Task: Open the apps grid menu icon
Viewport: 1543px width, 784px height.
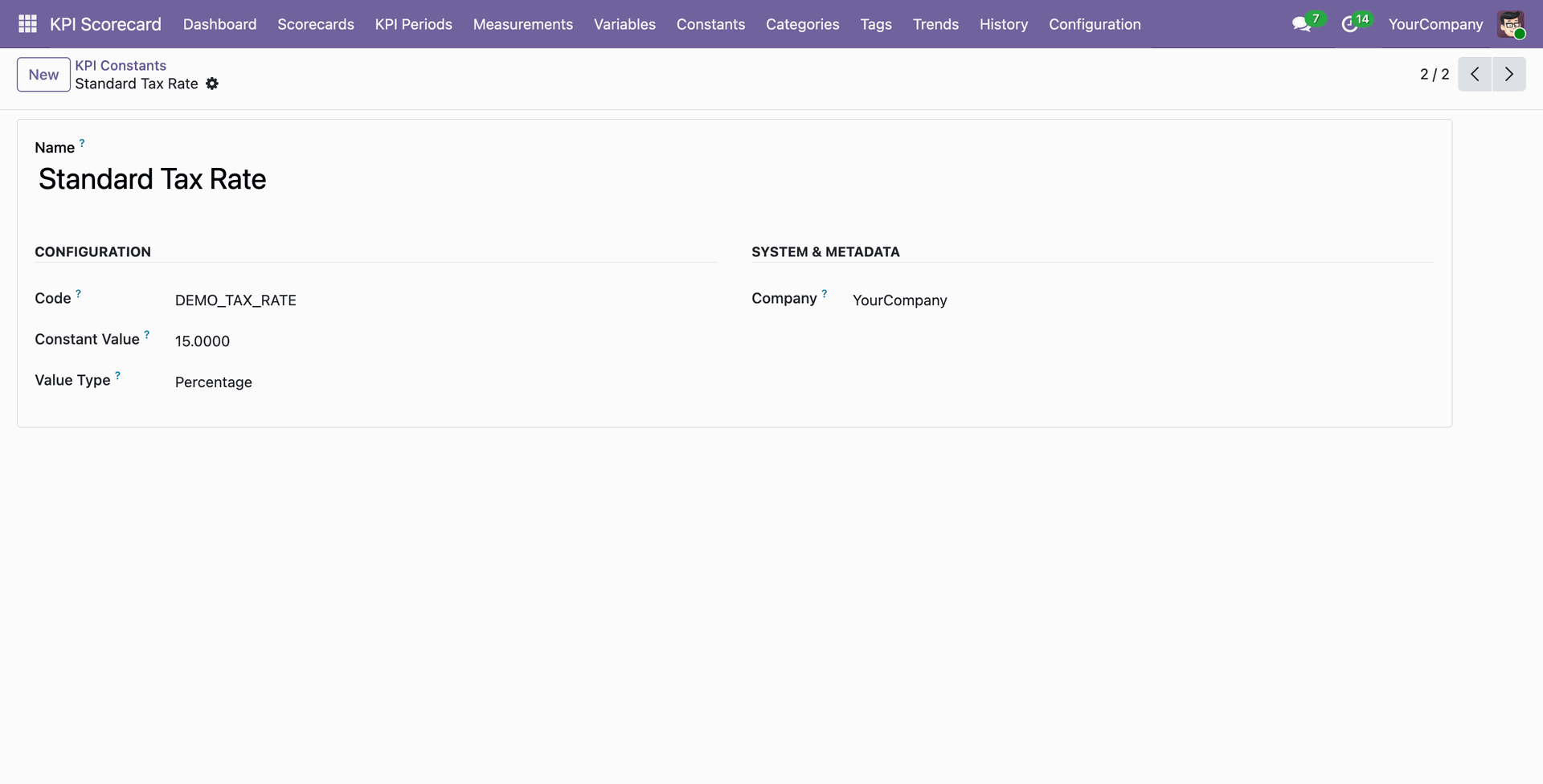Action: tap(27, 24)
